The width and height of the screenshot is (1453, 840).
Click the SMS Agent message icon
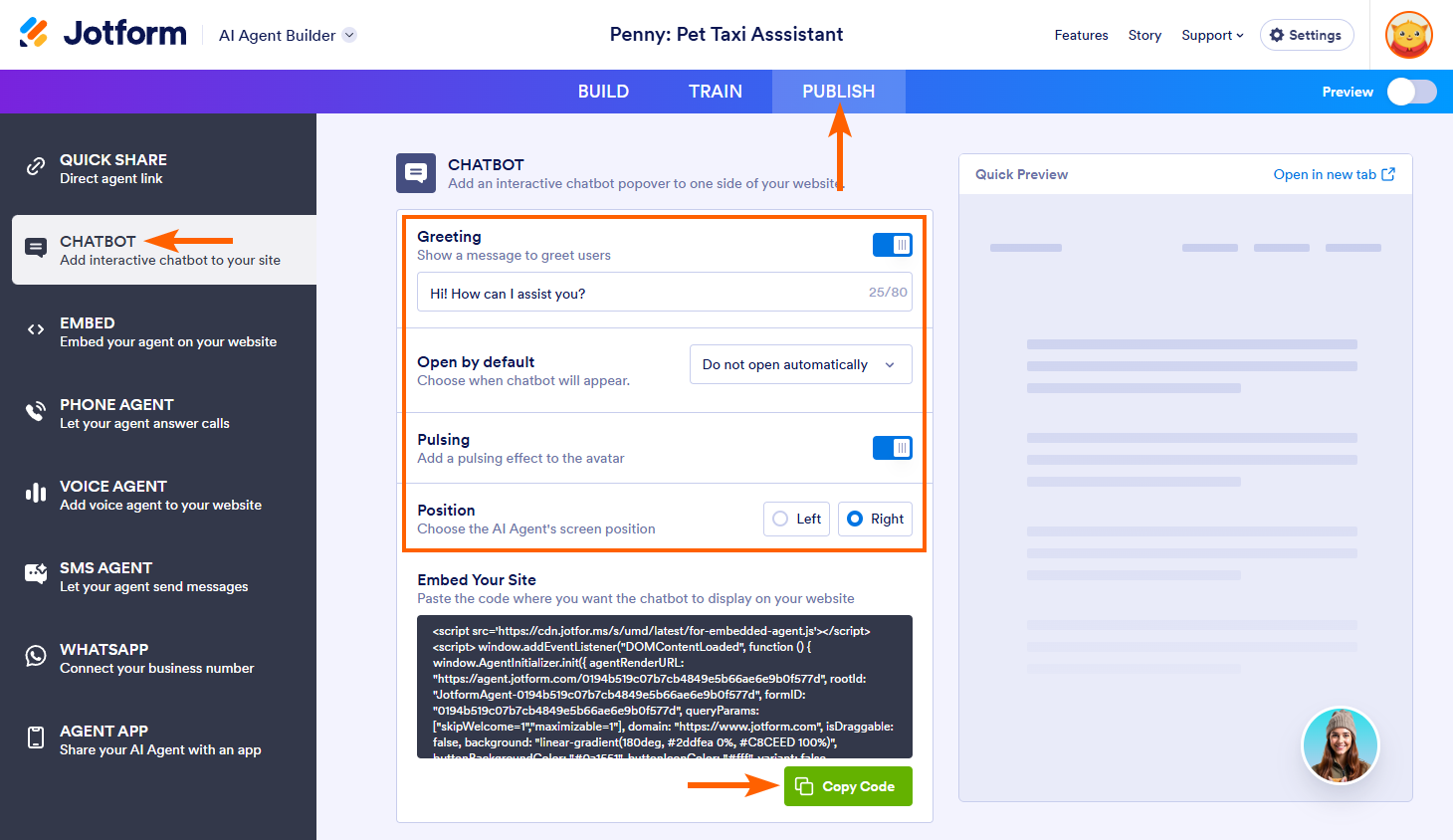tap(36, 573)
